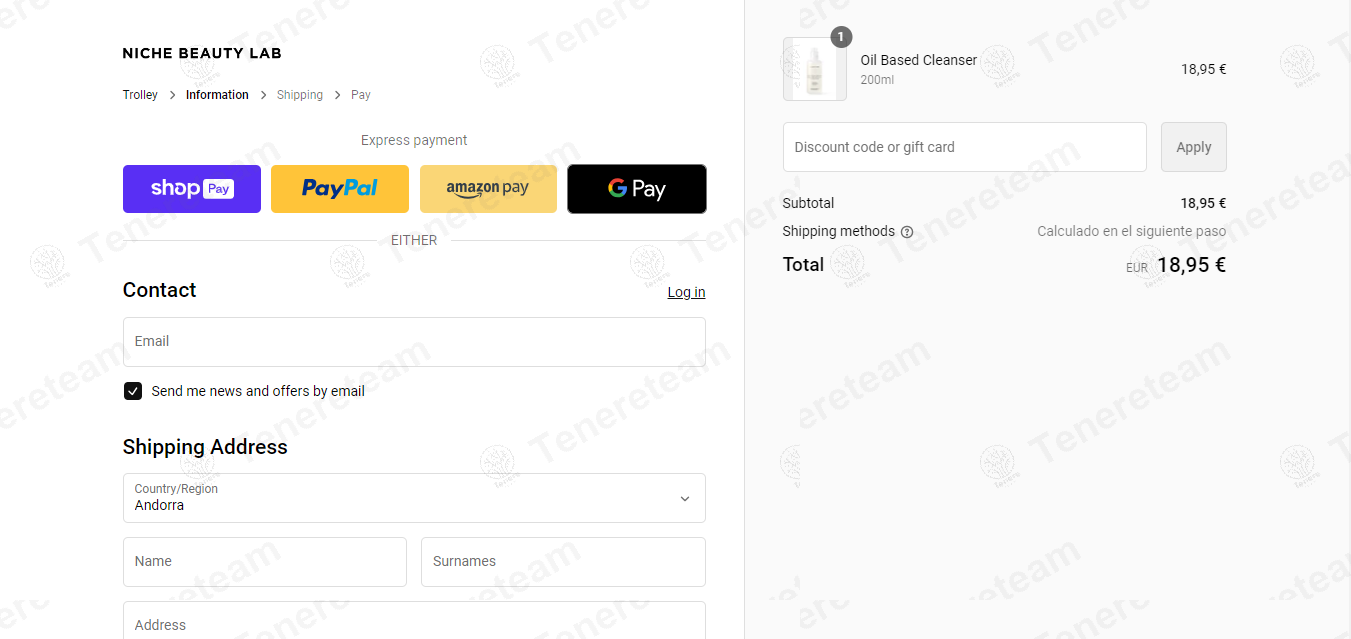This screenshot has width=1351, height=639.
Task: Click the Shipping Address heading
Action: 205,447
